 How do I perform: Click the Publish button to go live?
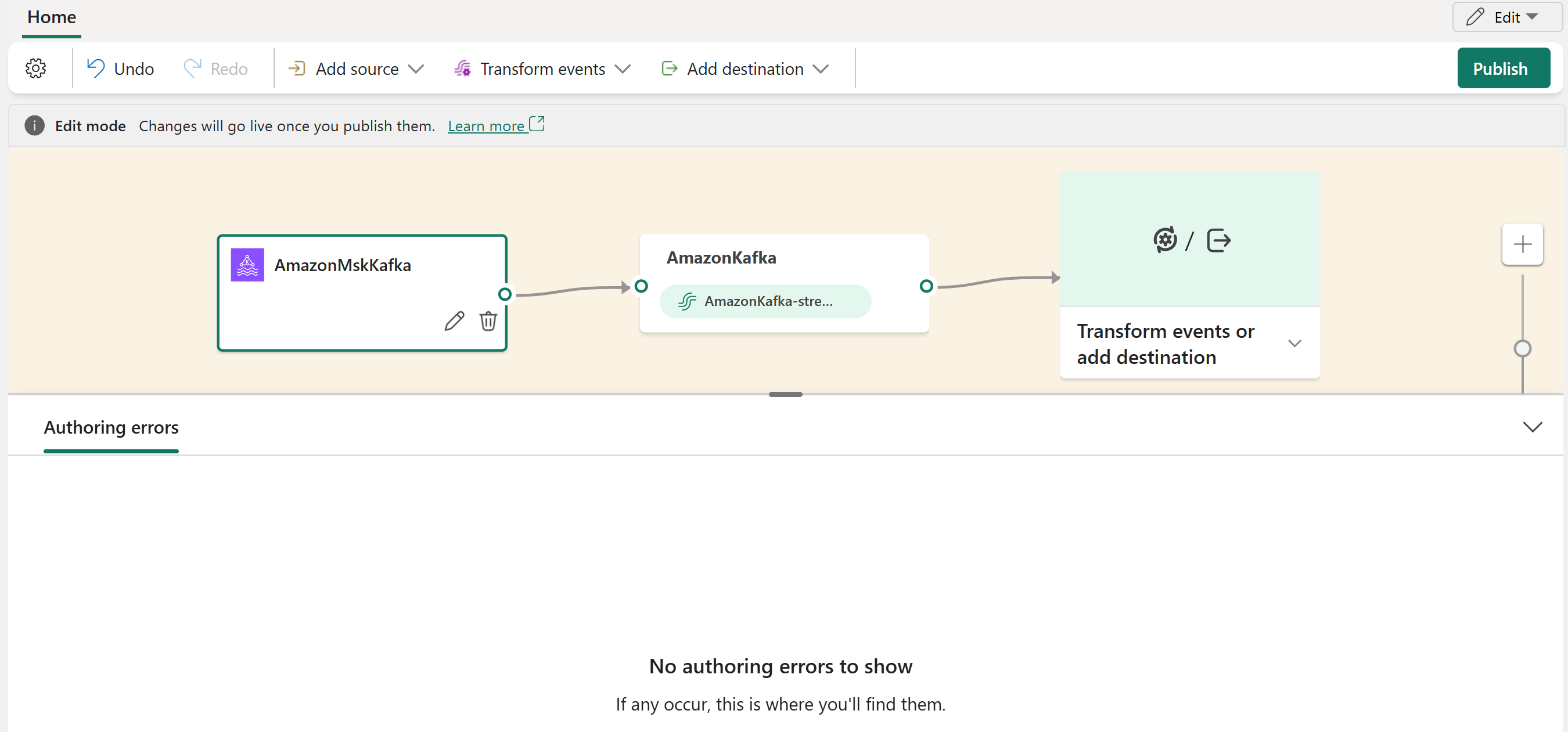(1500, 69)
